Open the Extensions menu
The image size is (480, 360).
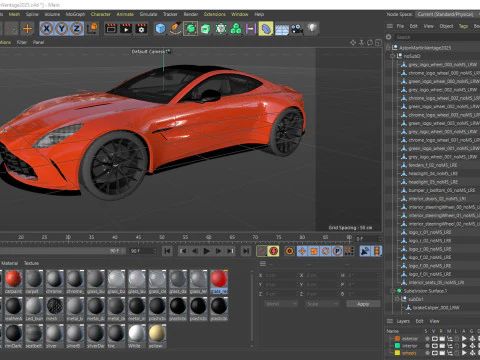point(215,14)
